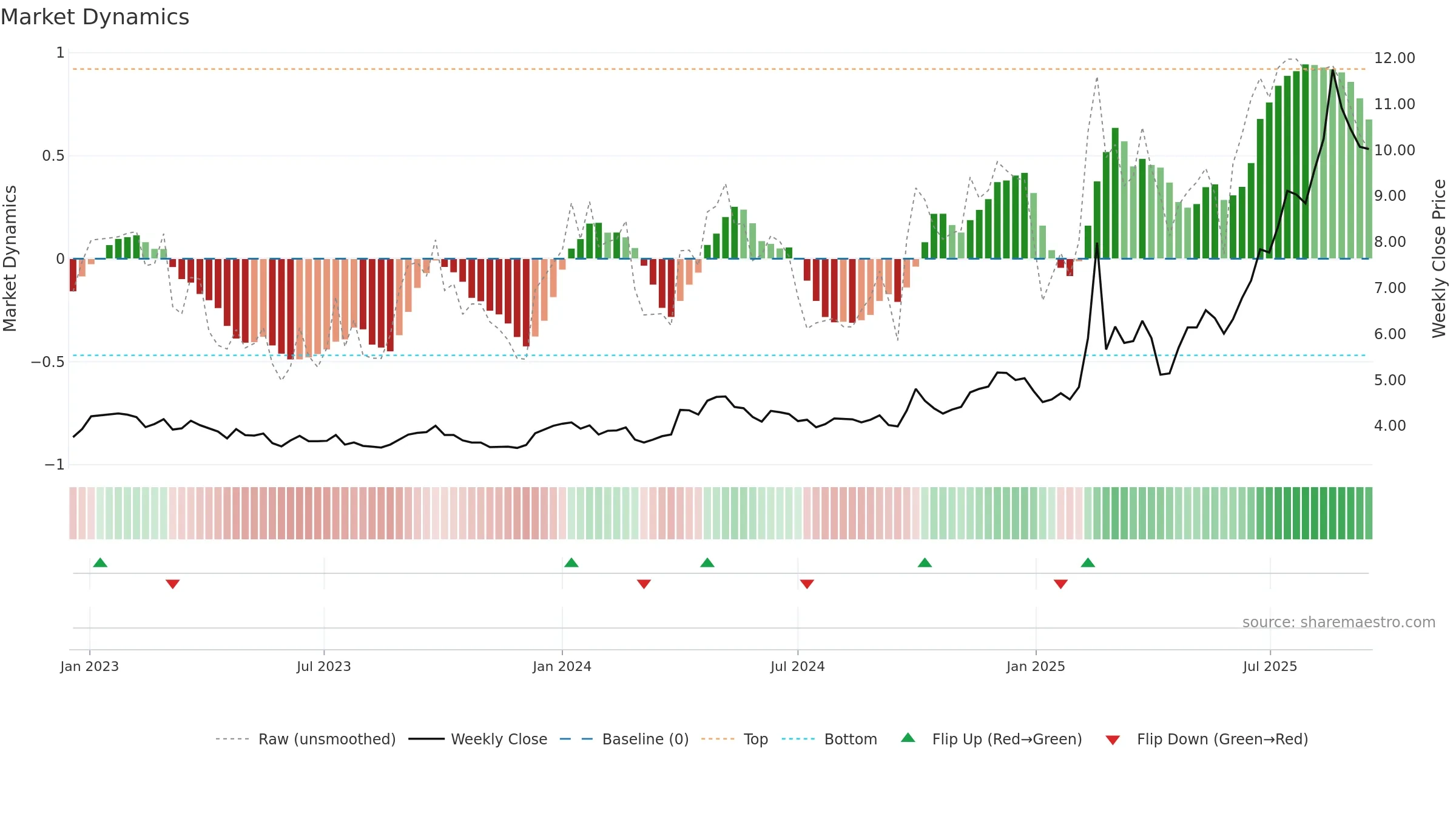Click the Jan 2024 x-axis label
Image resolution: width=1456 pixels, height=819 pixels.
click(562, 666)
